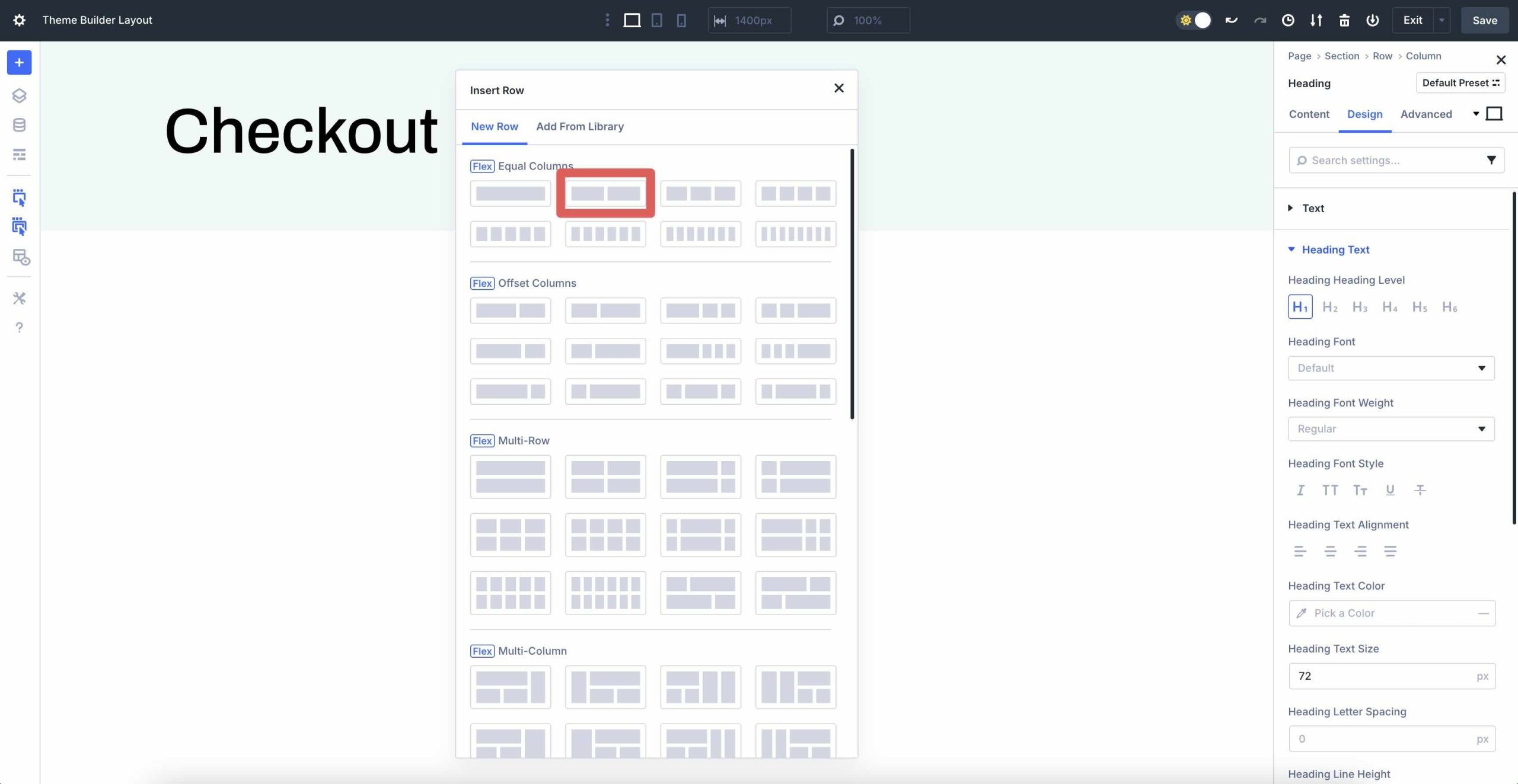Open the Heading Font dropdown
The image size is (1518, 784).
pos(1390,367)
